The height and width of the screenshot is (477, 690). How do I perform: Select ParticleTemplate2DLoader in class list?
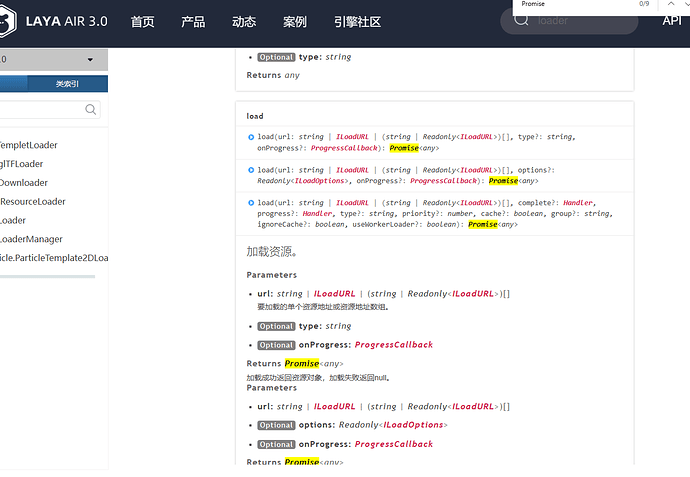click(x=54, y=258)
